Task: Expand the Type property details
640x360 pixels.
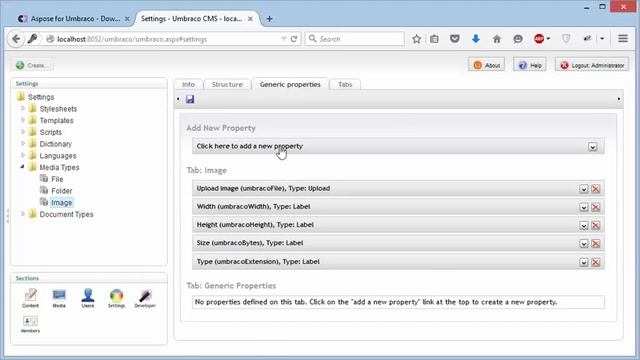Action: (x=584, y=262)
